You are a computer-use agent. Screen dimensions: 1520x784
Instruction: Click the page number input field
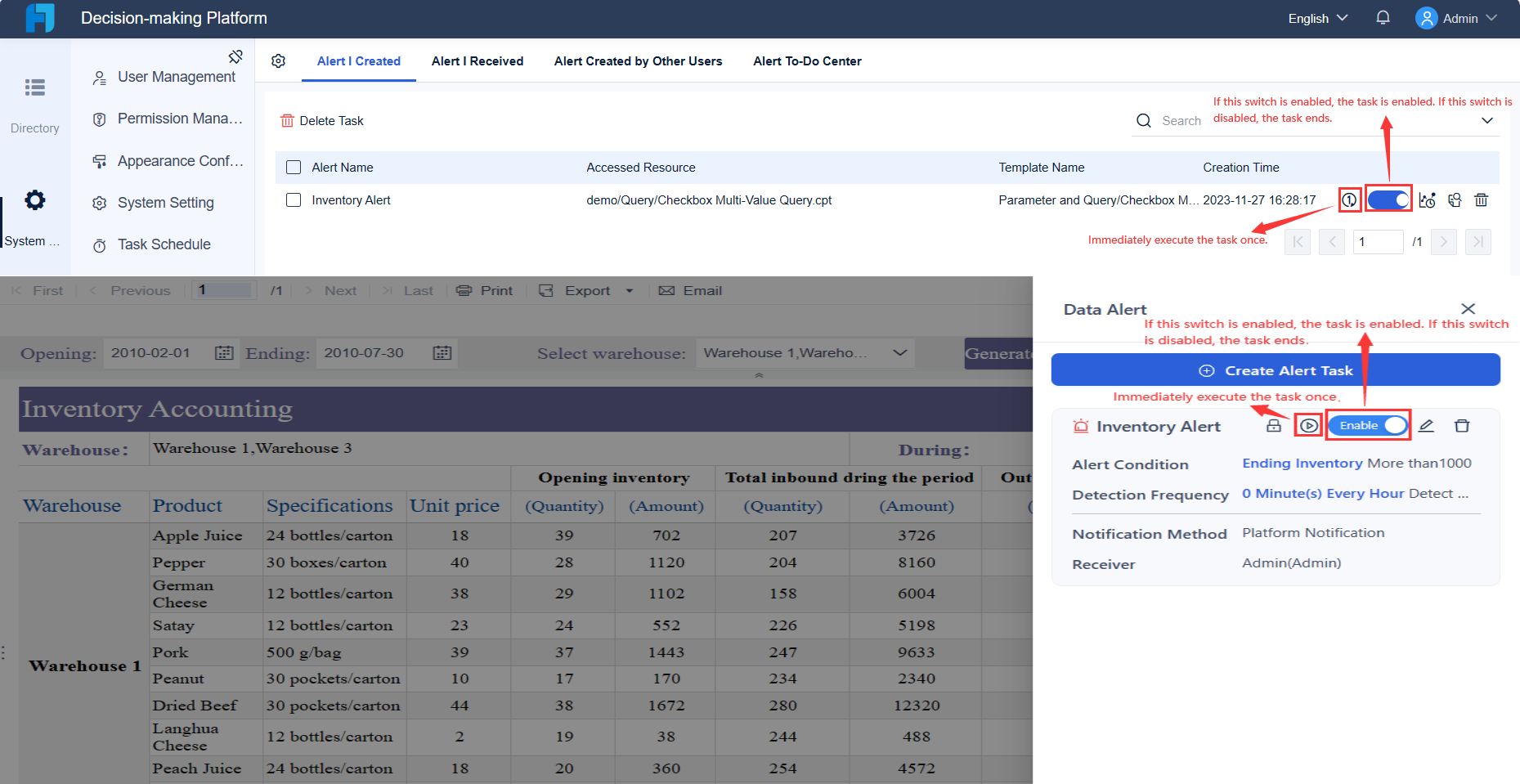tap(1378, 242)
